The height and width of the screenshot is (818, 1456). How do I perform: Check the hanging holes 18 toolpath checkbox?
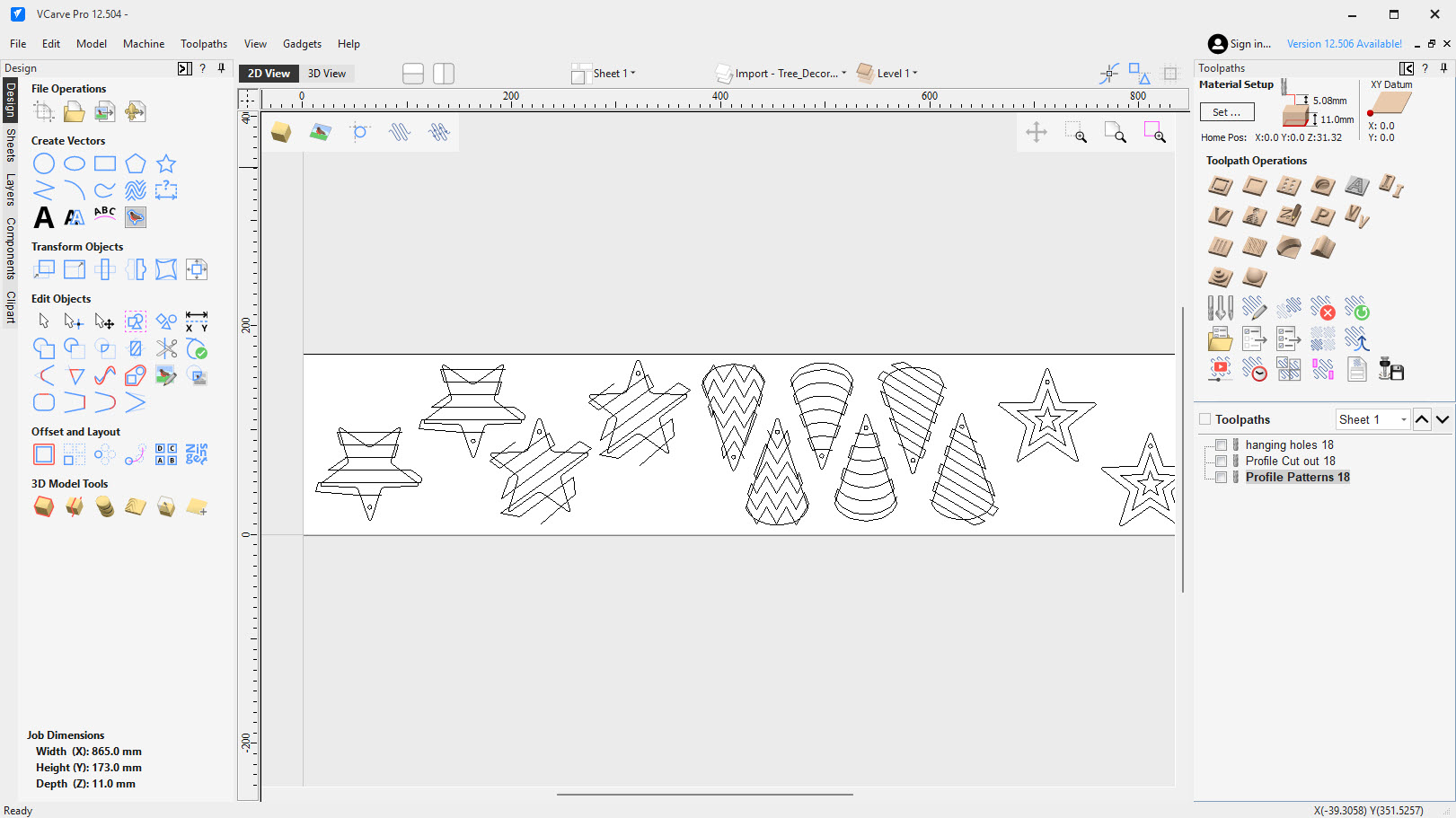(1221, 444)
